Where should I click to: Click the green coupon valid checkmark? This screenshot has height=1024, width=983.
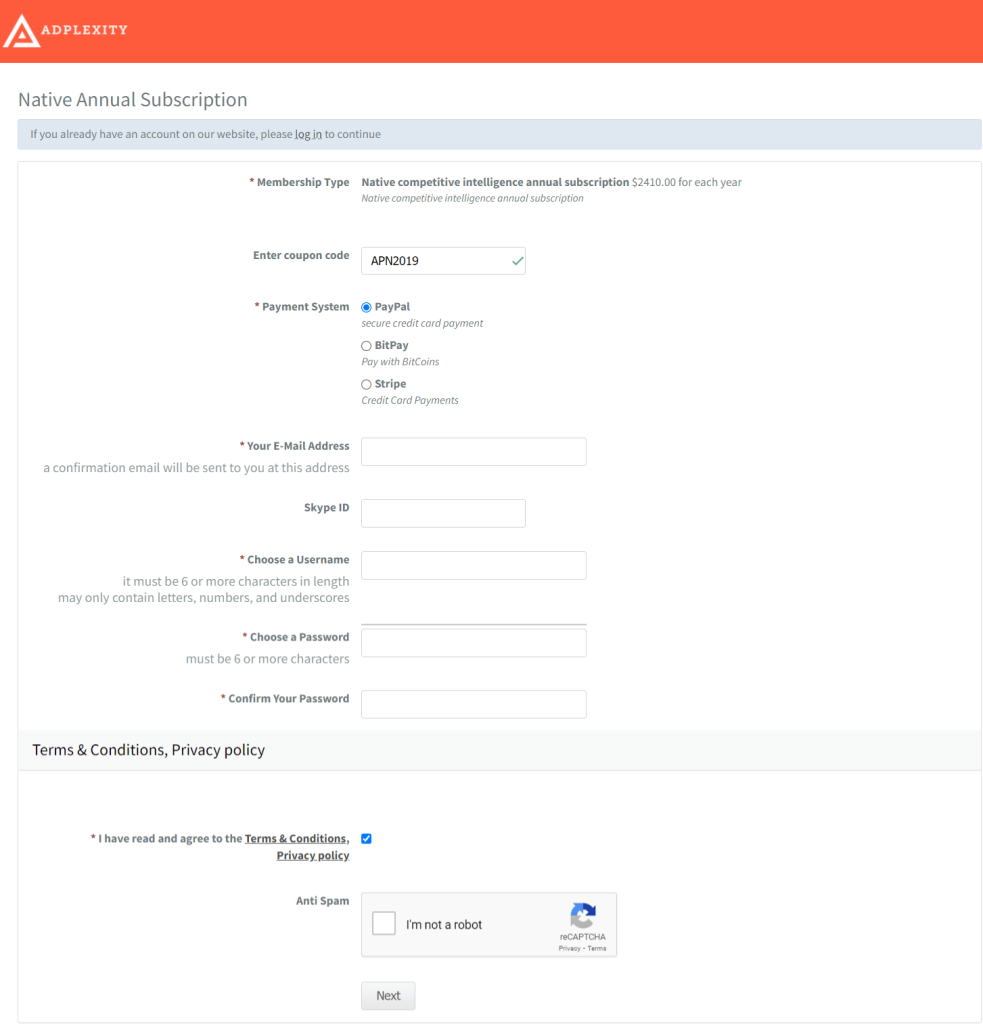[517, 261]
